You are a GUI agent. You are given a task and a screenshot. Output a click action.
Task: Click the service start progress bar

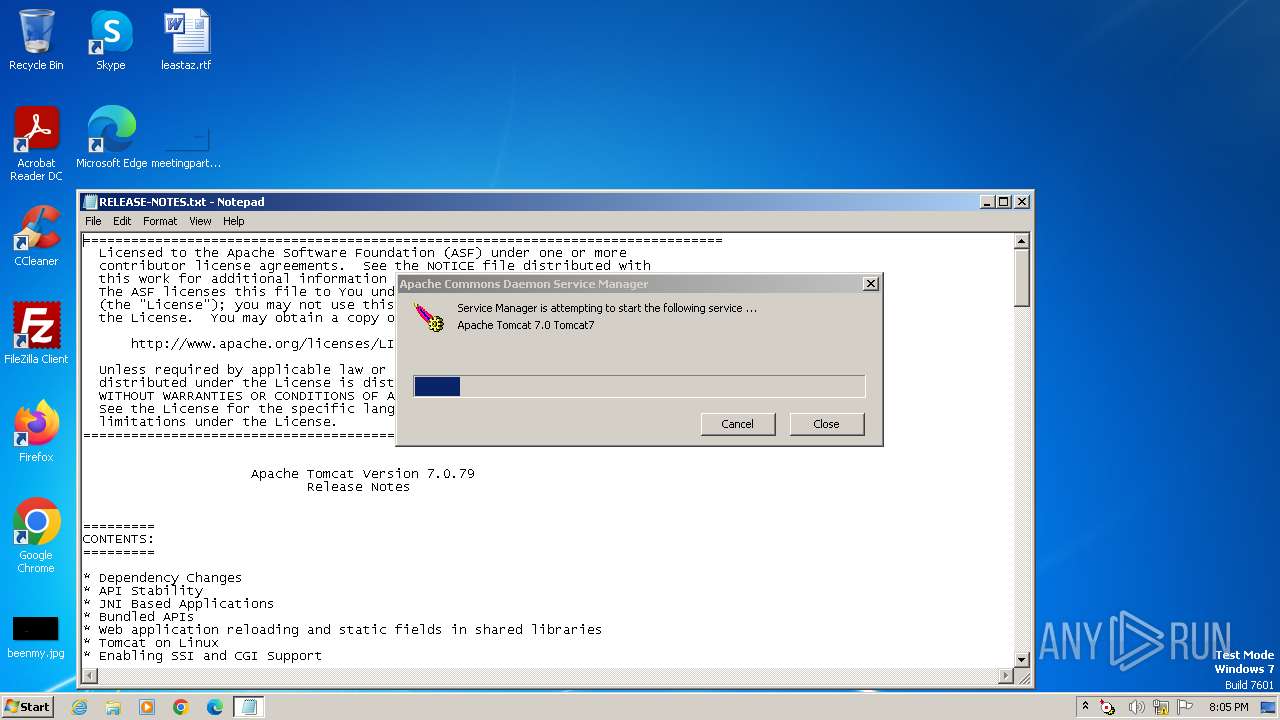639,386
